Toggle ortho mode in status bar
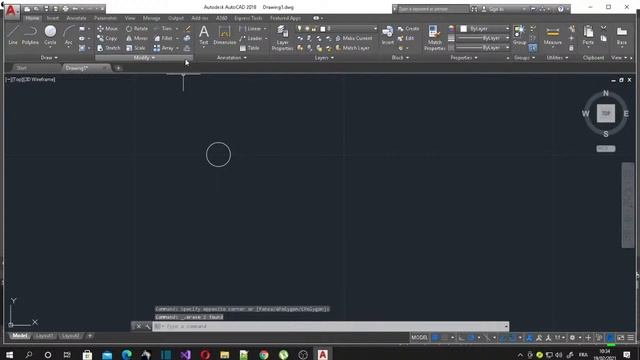640x360 pixels. click(462, 338)
